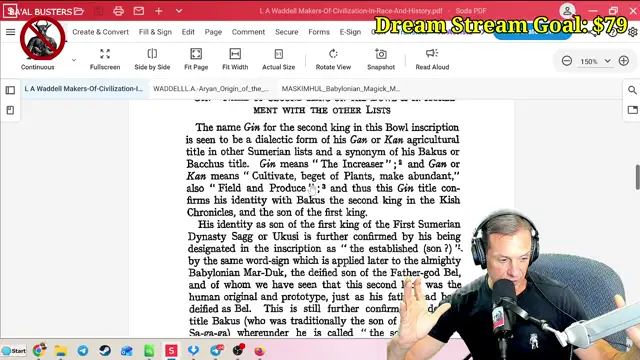The image size is (640, 360).
Task: Open the Comment menu tab
Action: click(x=248, y=32)
